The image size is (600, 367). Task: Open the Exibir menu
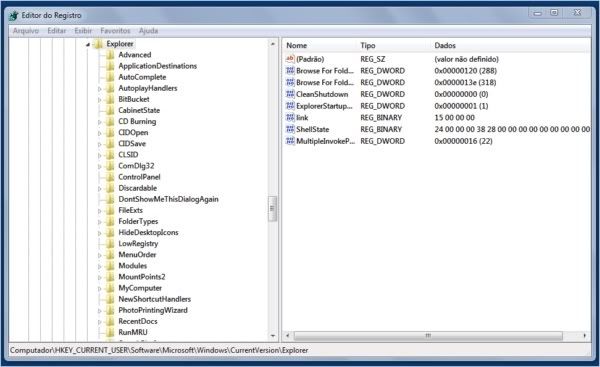point(83,31)
